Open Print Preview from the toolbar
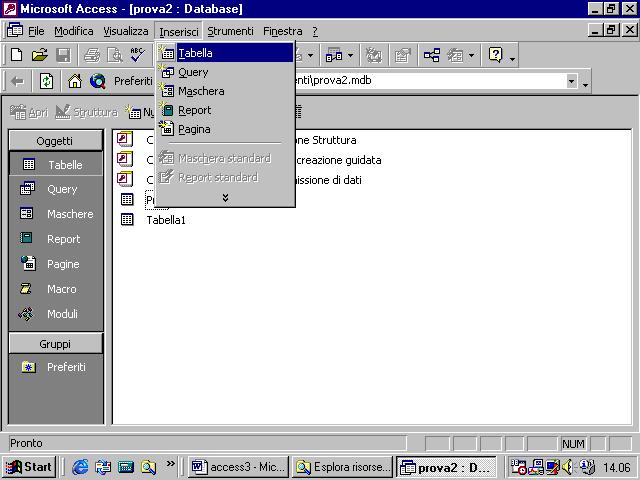 [x=115, y=55]
